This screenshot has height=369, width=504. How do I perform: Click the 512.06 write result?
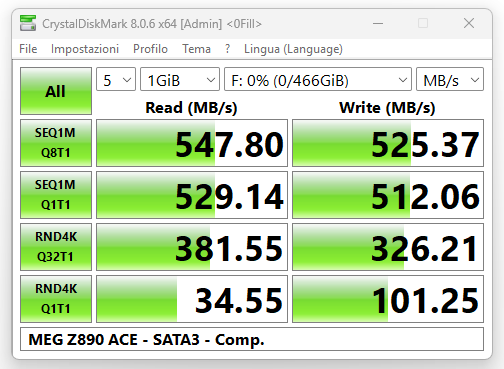click(x=388, y=195)
